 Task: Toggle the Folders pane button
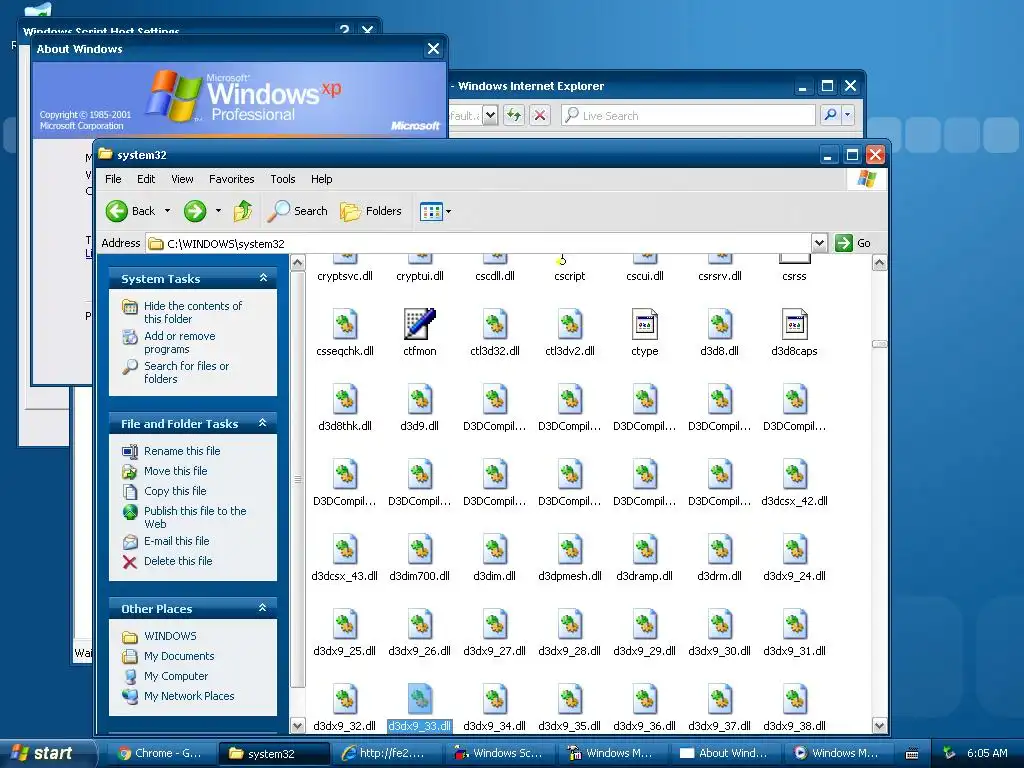[x=371, y=211]
